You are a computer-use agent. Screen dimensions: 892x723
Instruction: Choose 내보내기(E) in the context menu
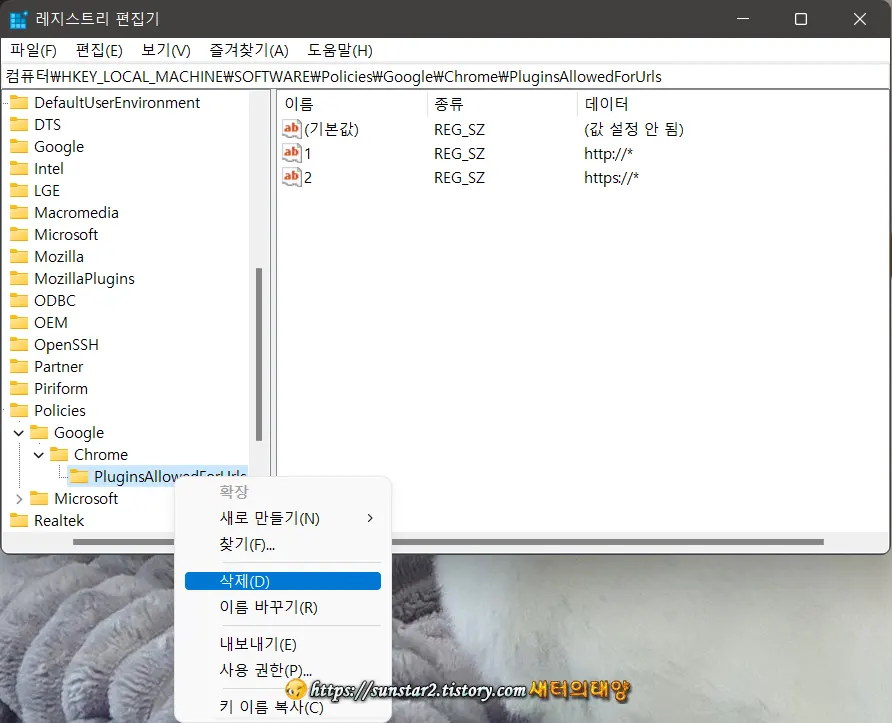pyautogui.click(x=283, y=644)
